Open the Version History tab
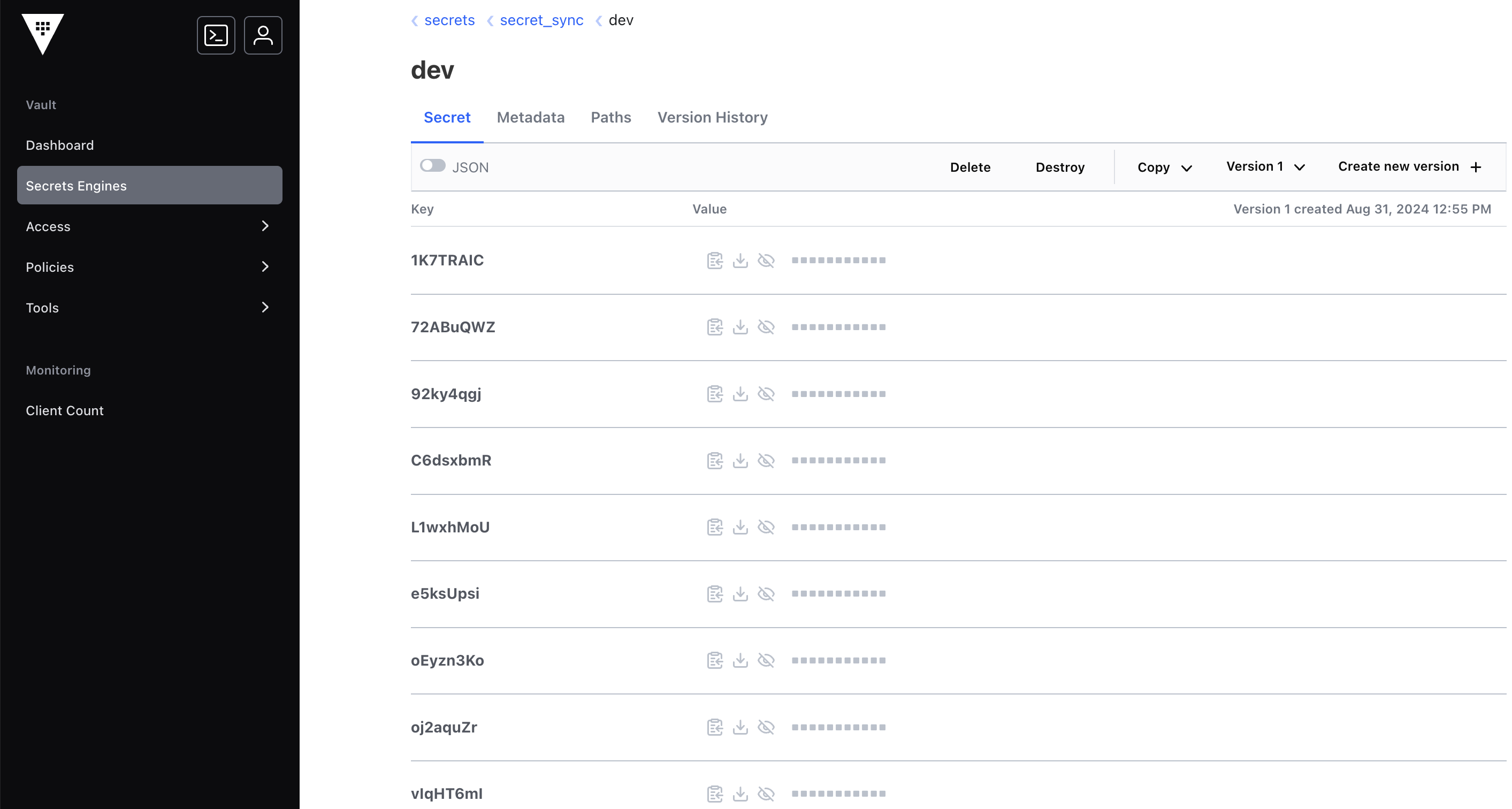Viewport: 1512px width, 809px height. pos(712,117)
